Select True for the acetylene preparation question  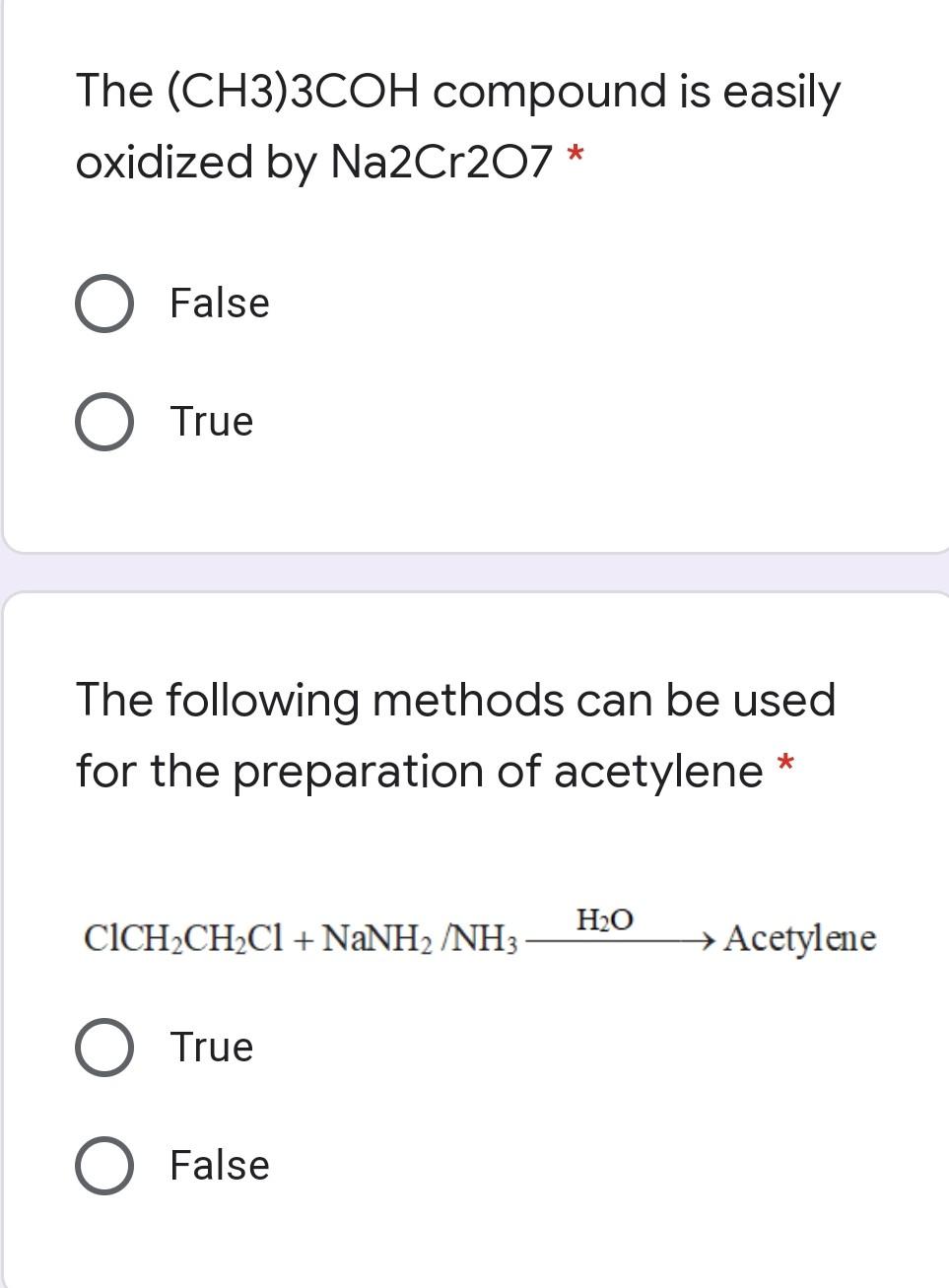click(103, 1048)
